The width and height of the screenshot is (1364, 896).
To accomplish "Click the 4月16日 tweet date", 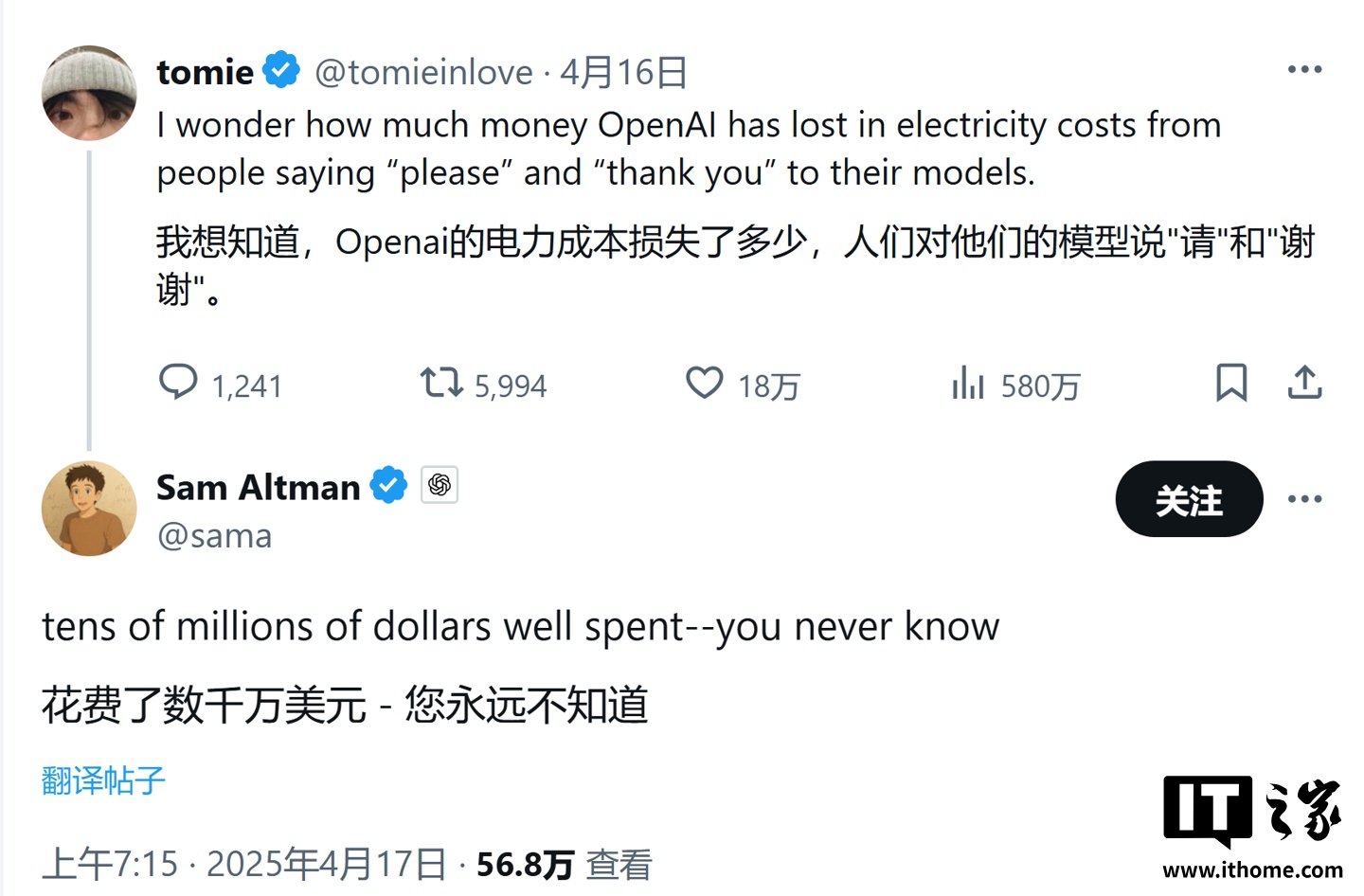I will 623,72.
